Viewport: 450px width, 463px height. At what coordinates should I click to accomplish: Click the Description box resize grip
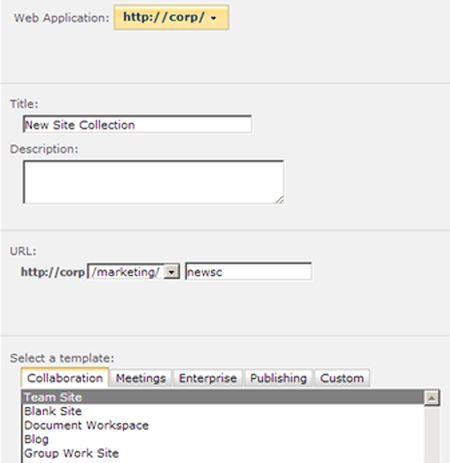click(279, 199)
